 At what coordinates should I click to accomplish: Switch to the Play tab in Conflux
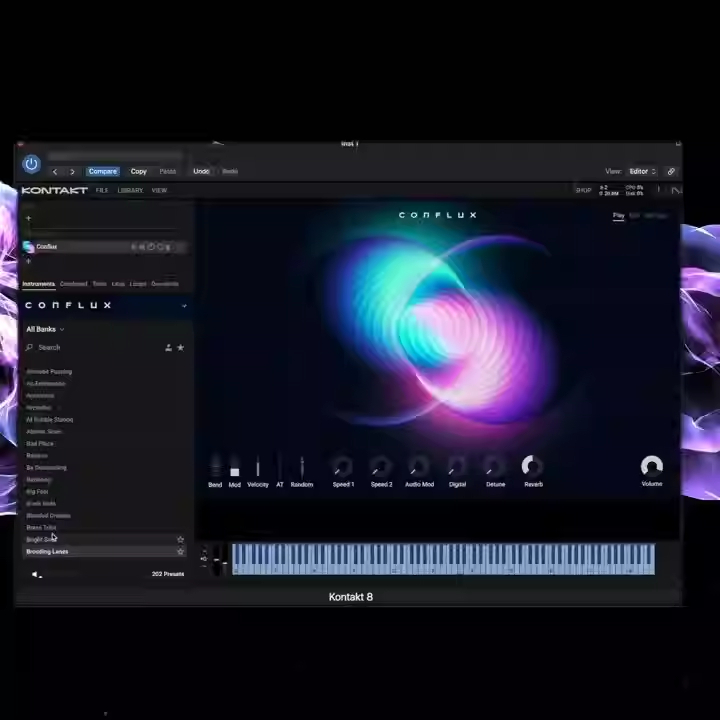(x=619, y=216)
